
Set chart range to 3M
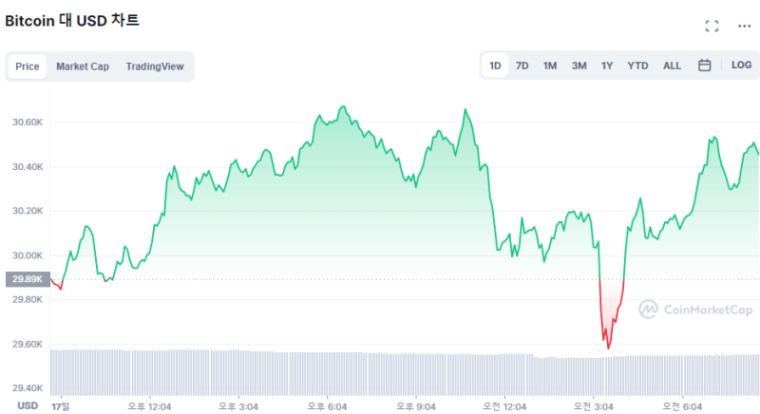579,66
